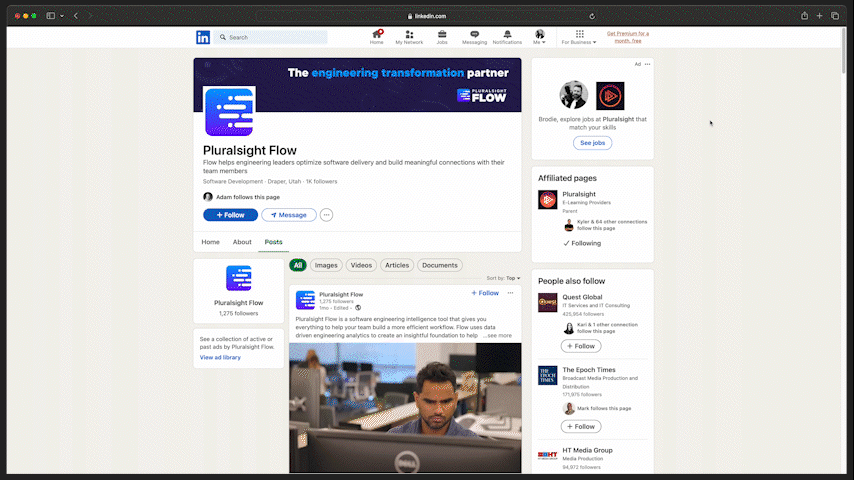Screen dimensions: 854x480
Task: Click 'Kyler & 64 other connections' text
Action: [x=612, y=225]
